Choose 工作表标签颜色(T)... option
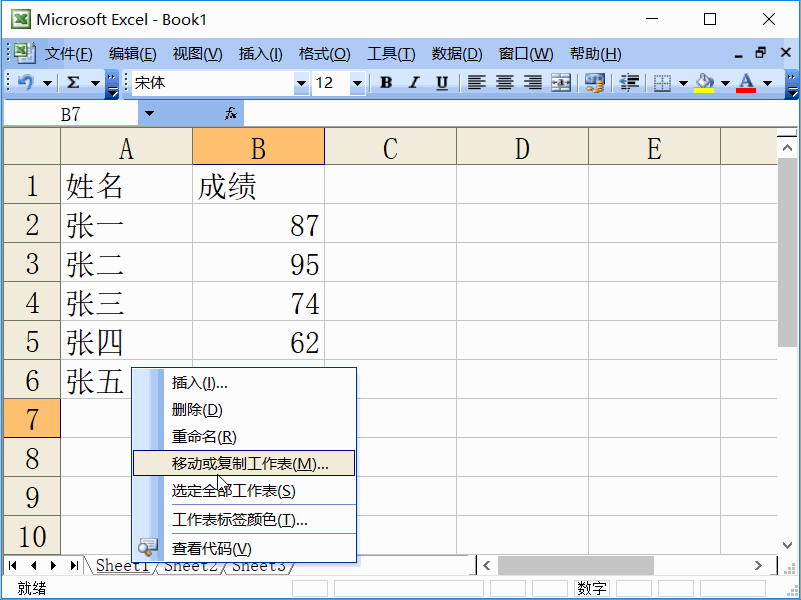Viewport: 801px width, 600px height. (244, 520)
